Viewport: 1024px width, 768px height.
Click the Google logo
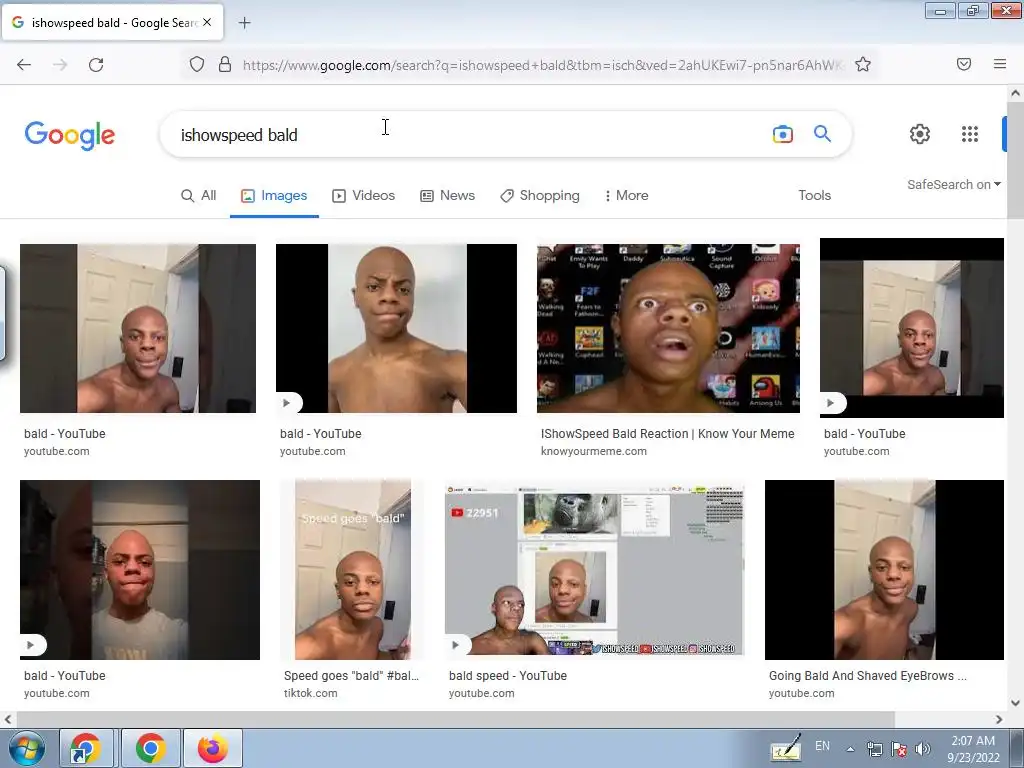coord(70,135)
